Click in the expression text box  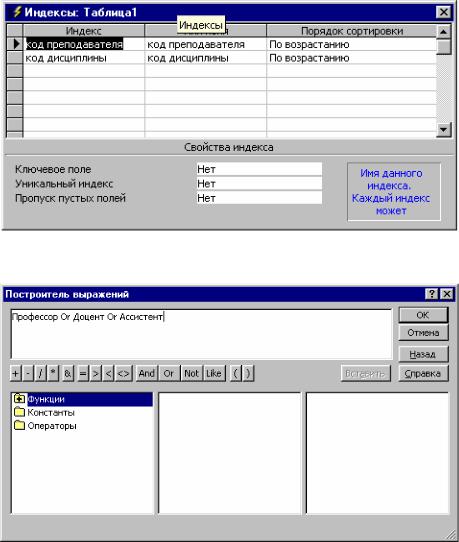tap(202, 334)
